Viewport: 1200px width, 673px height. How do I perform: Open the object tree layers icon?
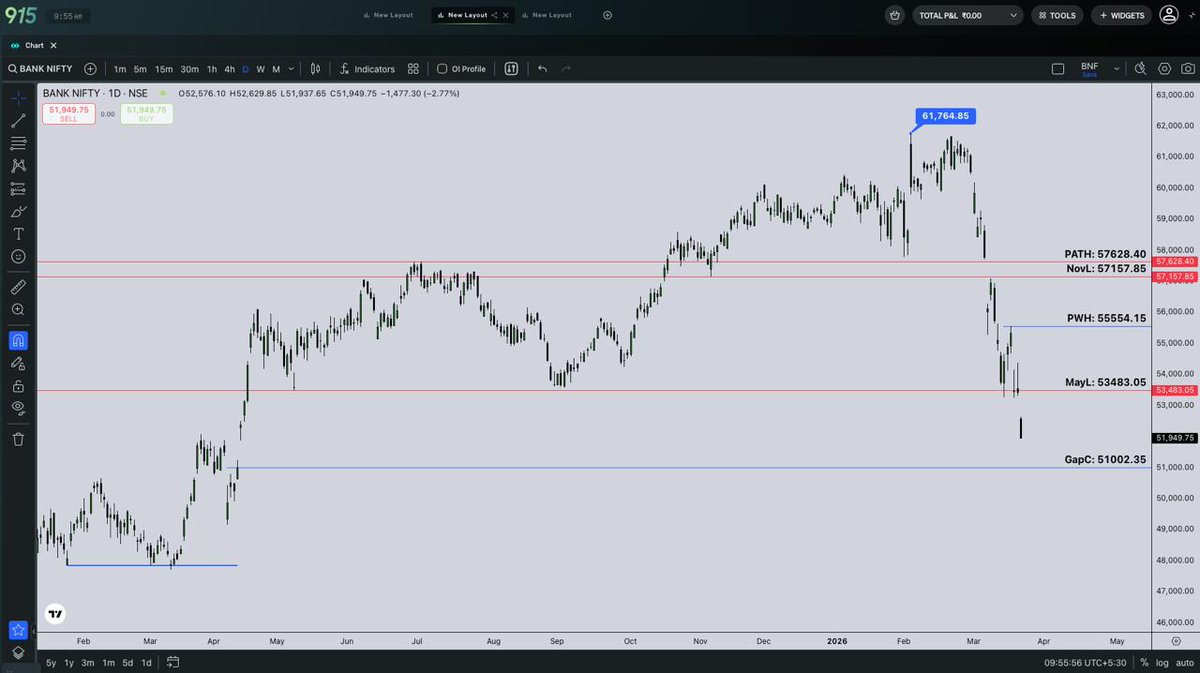pos(18,652)
